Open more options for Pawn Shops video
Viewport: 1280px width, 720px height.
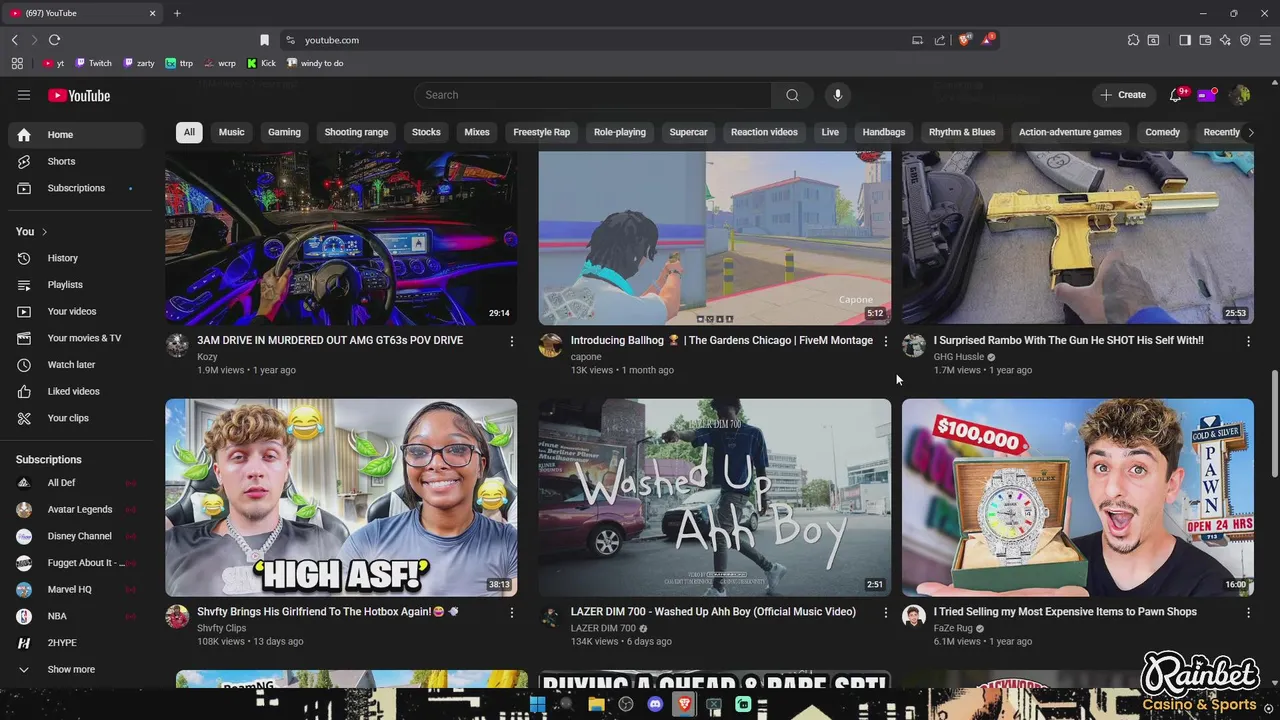1248,612
